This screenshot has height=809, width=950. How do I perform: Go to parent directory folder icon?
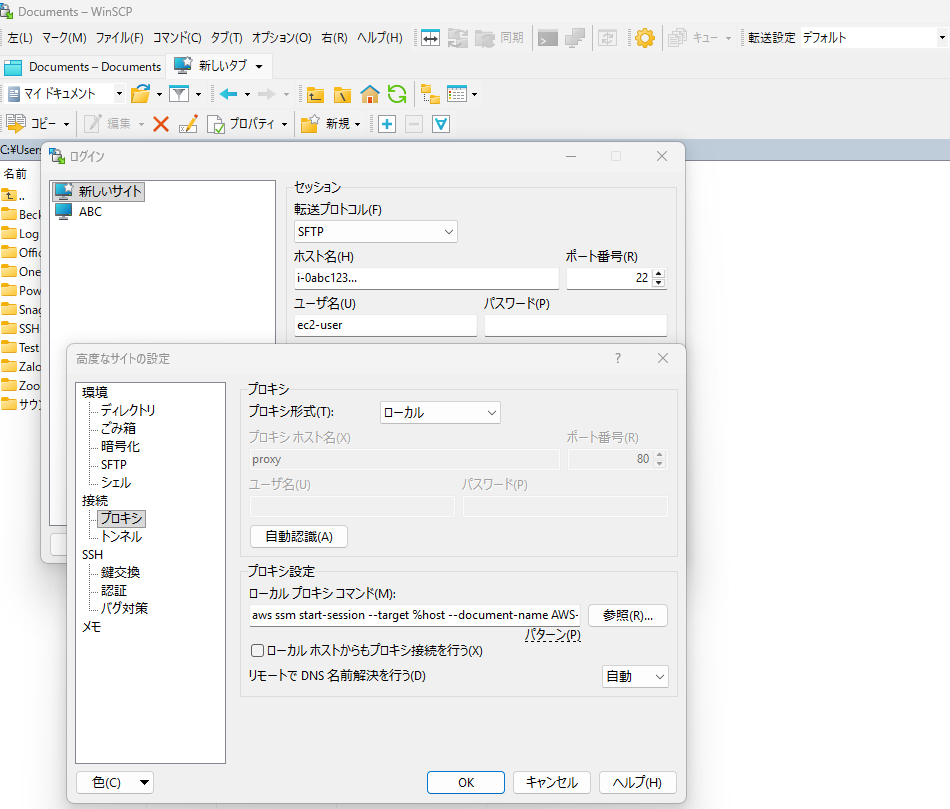[315, 94]
